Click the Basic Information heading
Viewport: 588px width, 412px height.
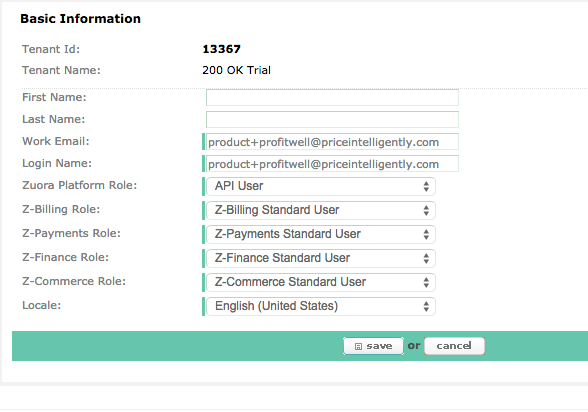(x=80, y=19)
